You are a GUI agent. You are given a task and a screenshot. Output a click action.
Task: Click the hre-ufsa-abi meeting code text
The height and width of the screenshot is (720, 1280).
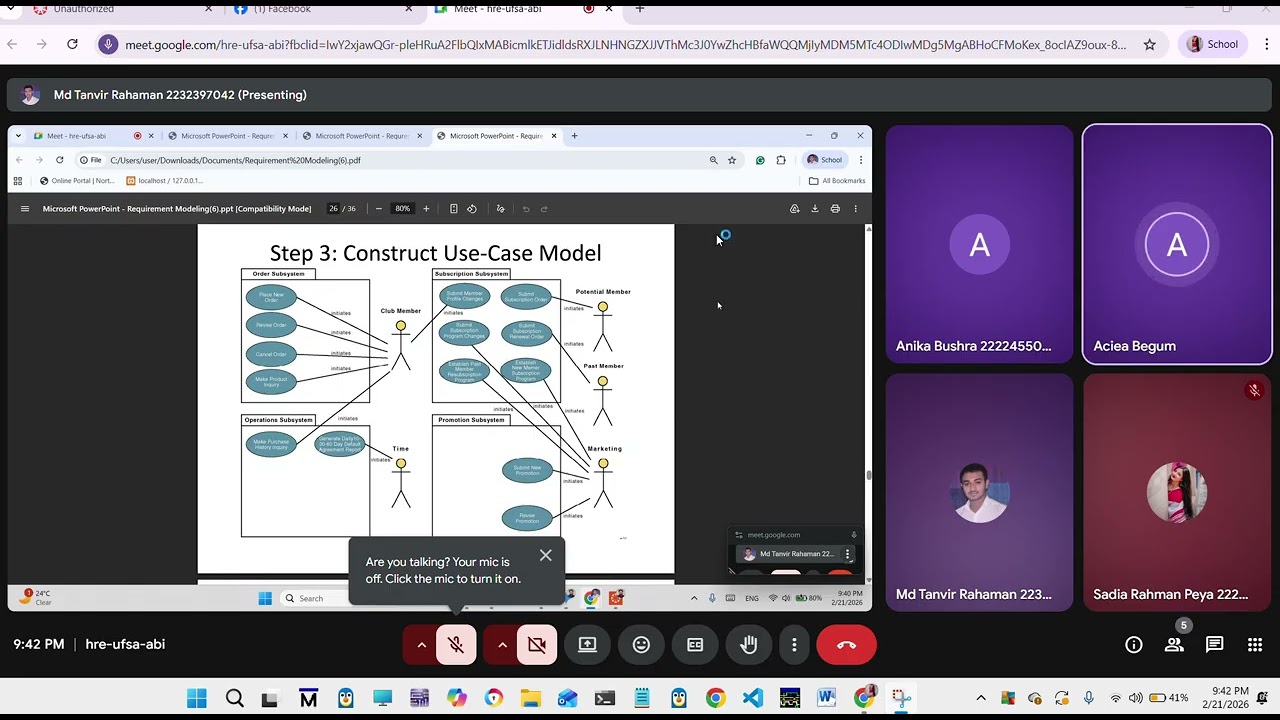pyautogui.click(x=125, y=645)
